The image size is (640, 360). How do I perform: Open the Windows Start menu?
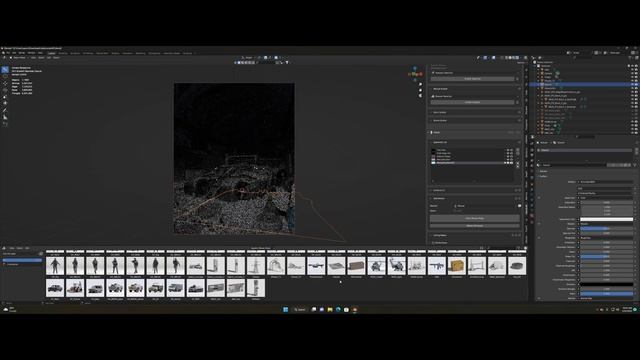[x=285, y=309]
